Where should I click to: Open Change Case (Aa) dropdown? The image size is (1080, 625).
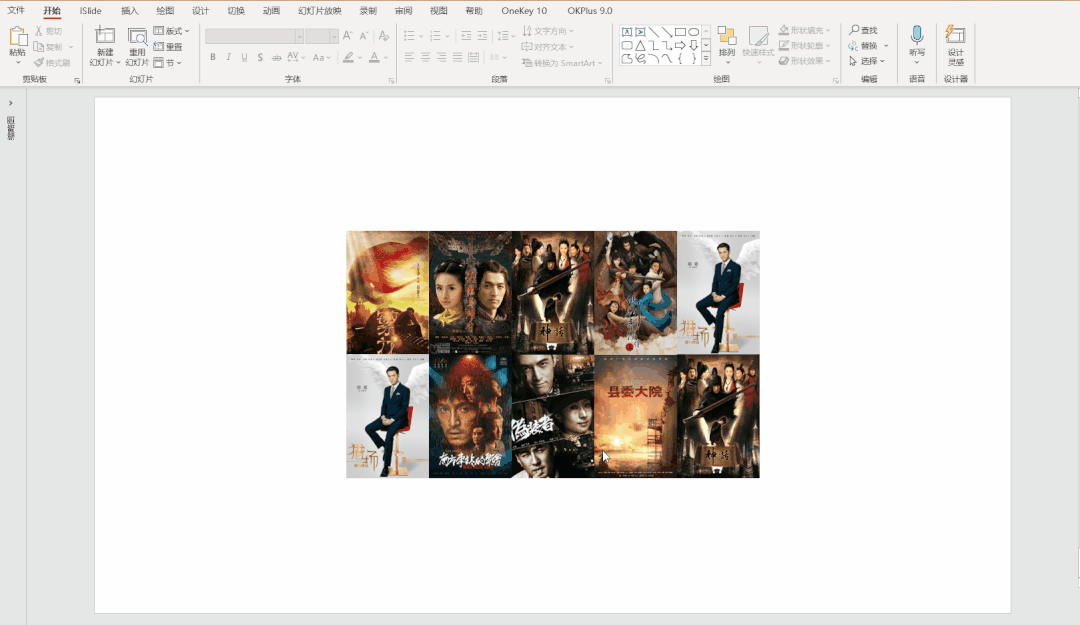click(x=322, y=57)
